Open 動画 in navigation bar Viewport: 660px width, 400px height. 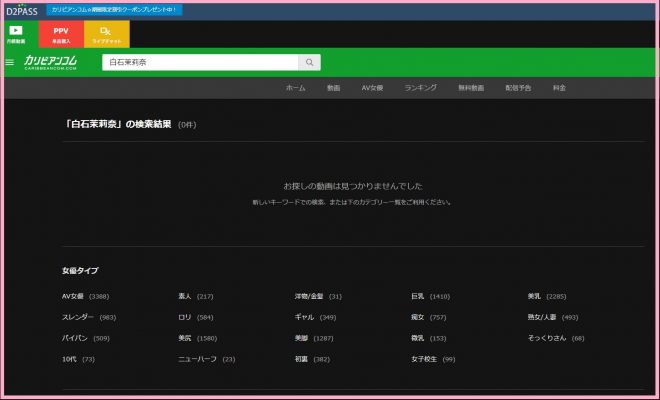(x=333, y=88)
